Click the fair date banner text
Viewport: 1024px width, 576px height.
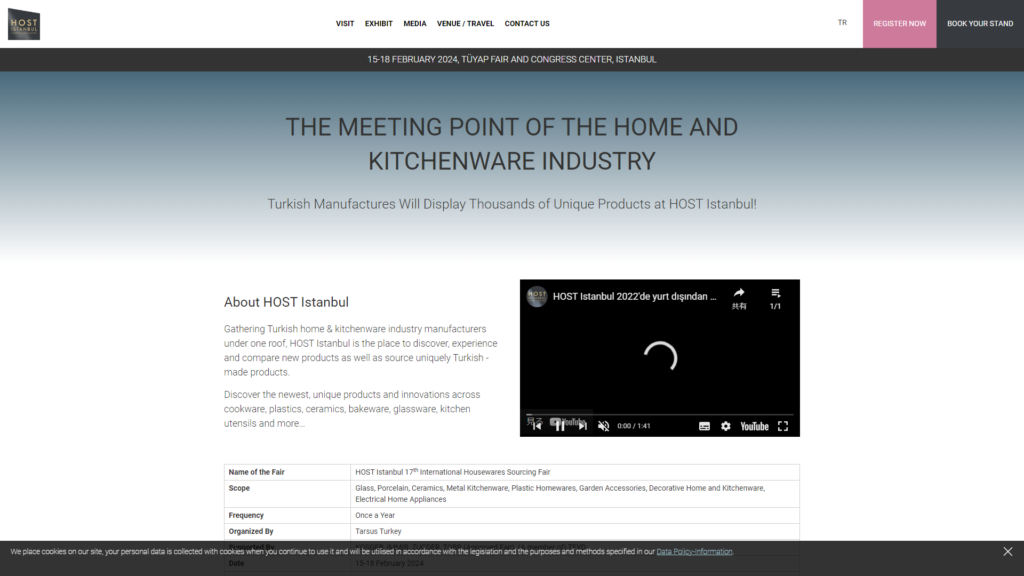pyautogui.click(x=511, y=59)
